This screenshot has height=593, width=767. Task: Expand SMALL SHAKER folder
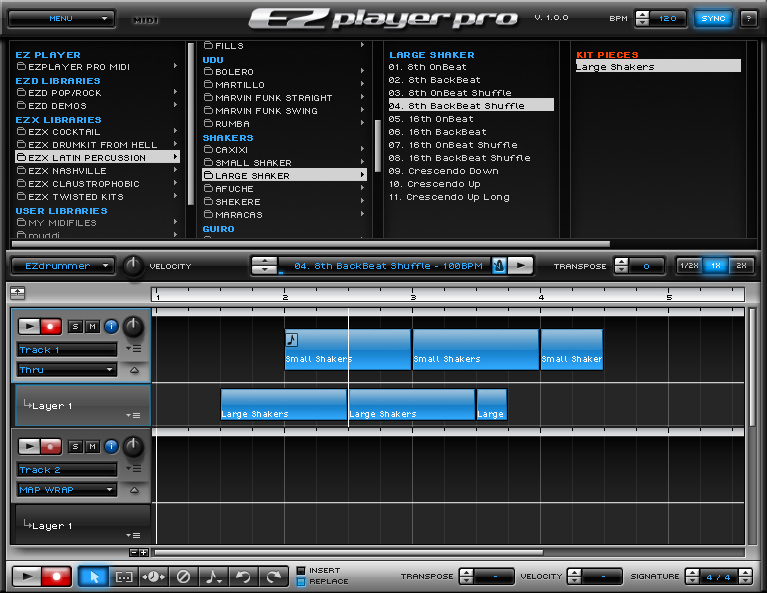pyautogui.click(x=284, y=163)
